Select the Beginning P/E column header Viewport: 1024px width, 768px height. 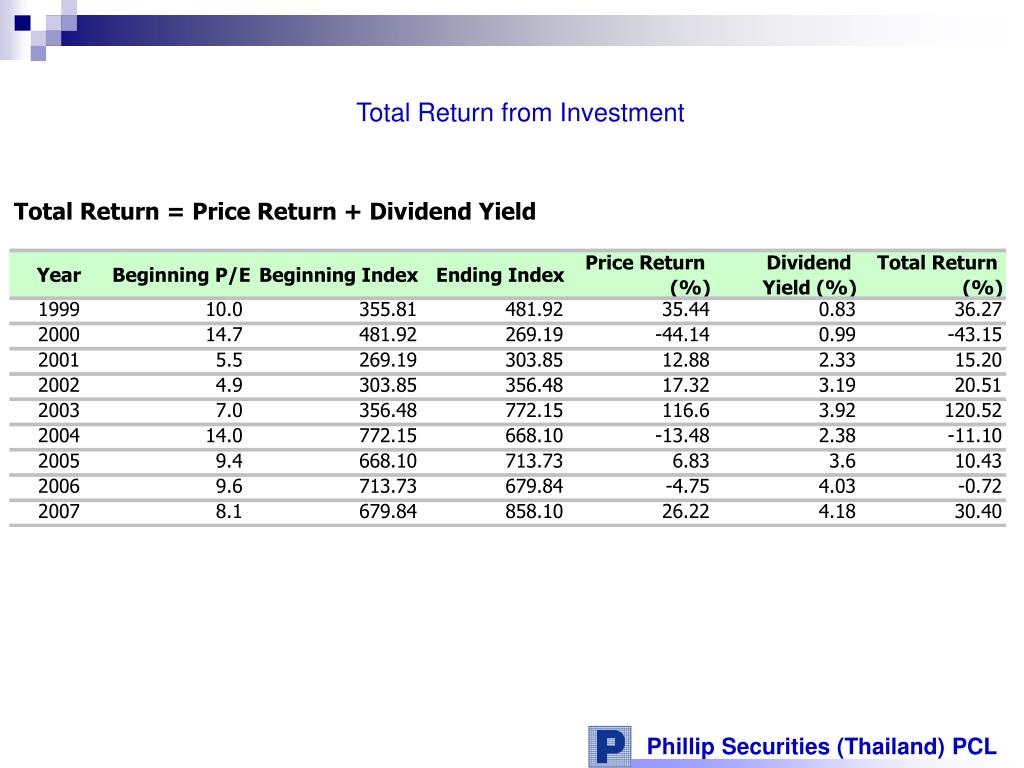181,275
